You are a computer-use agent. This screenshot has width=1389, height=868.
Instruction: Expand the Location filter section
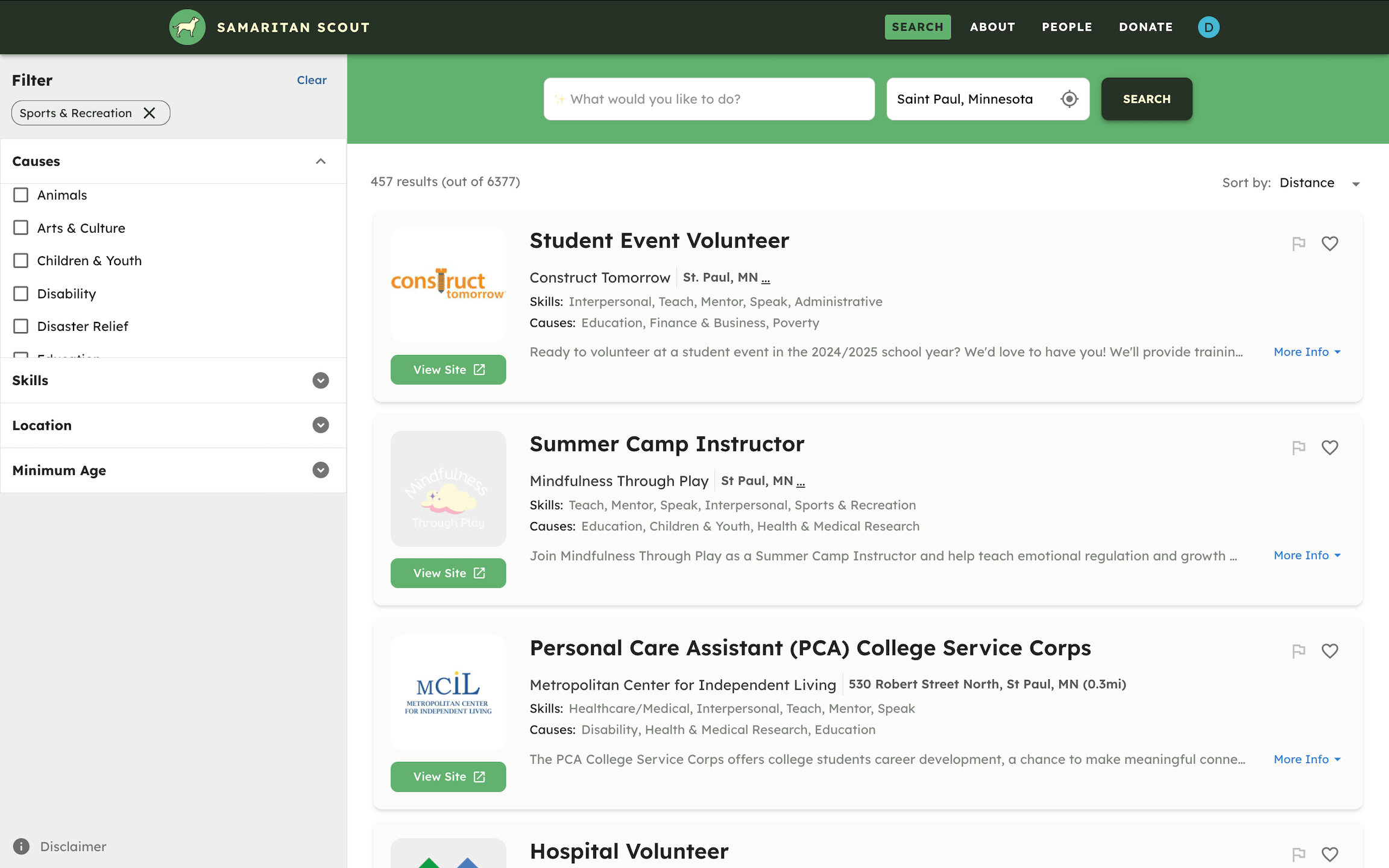coord(321,425)
